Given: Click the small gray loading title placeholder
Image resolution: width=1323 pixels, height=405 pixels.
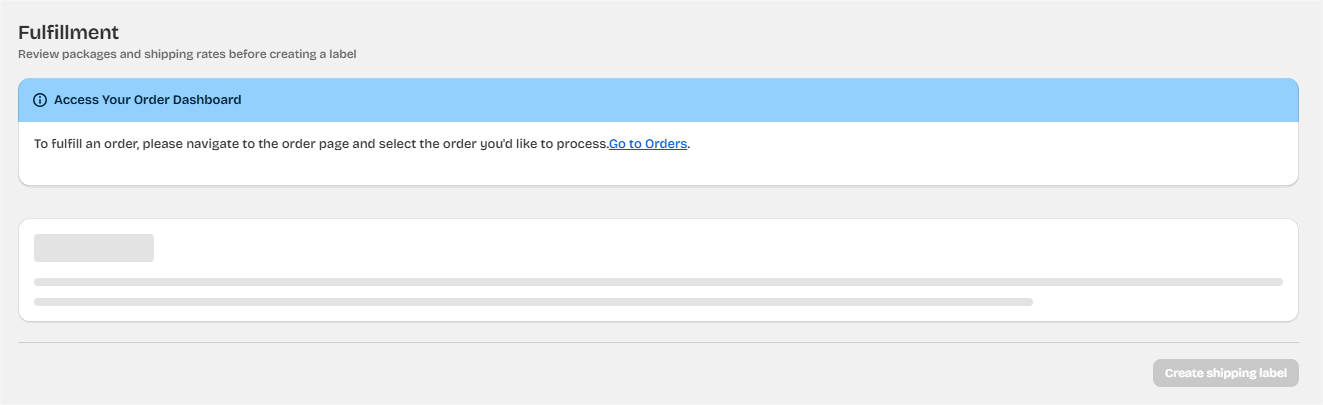Looking at the screenshot, I should coord(94,248).
